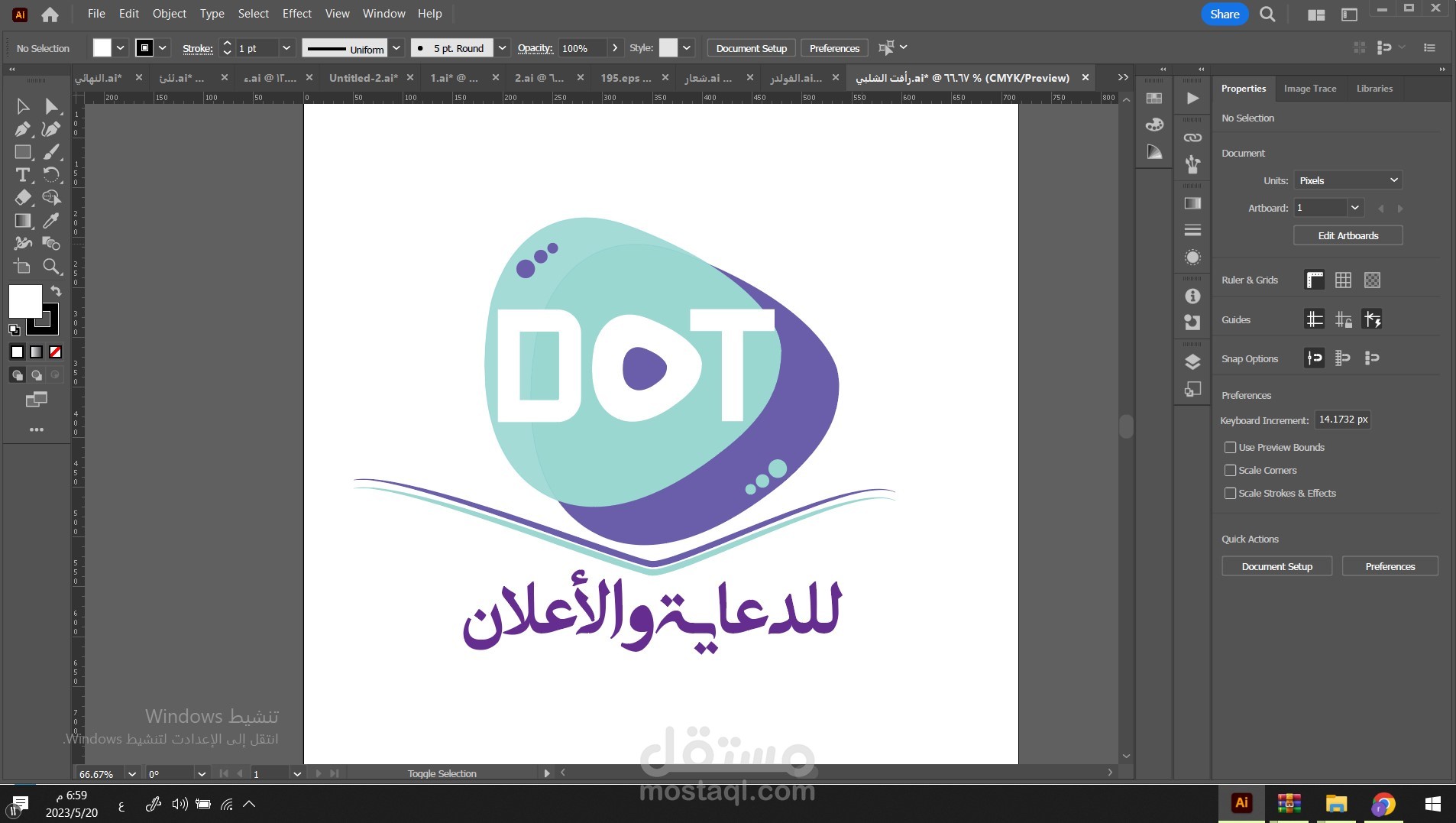This screenshot has width=1456, height=823.
Task: Switch to the Libraries tab
Action: point(1374,89)
